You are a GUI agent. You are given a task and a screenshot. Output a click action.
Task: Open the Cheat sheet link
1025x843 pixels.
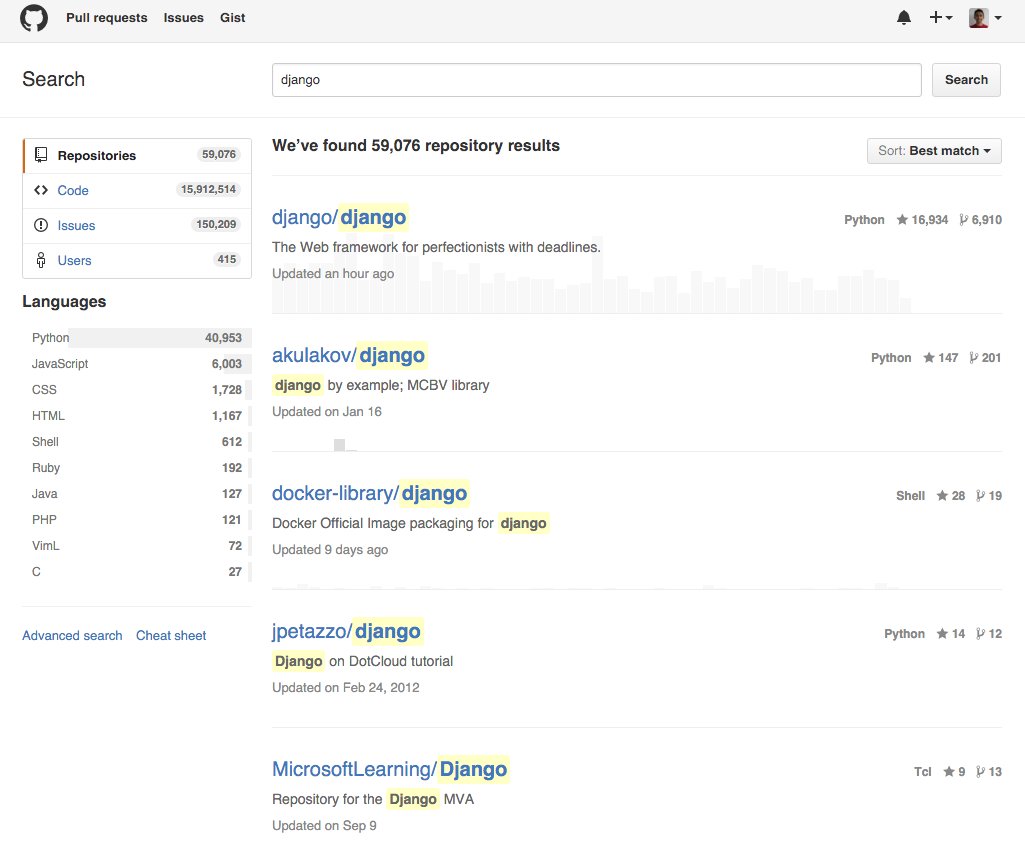(x=171, y=636)
